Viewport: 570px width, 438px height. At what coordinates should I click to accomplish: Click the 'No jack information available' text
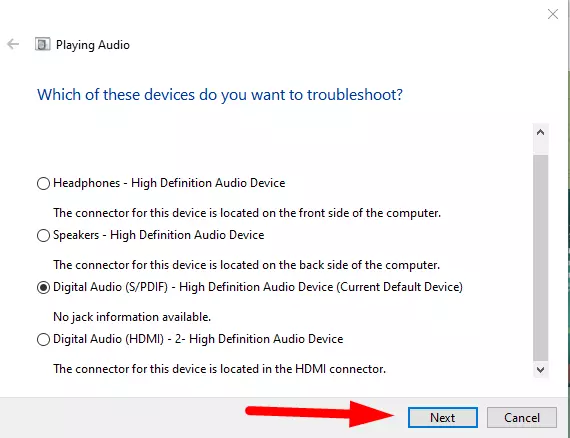coord(132,317)
